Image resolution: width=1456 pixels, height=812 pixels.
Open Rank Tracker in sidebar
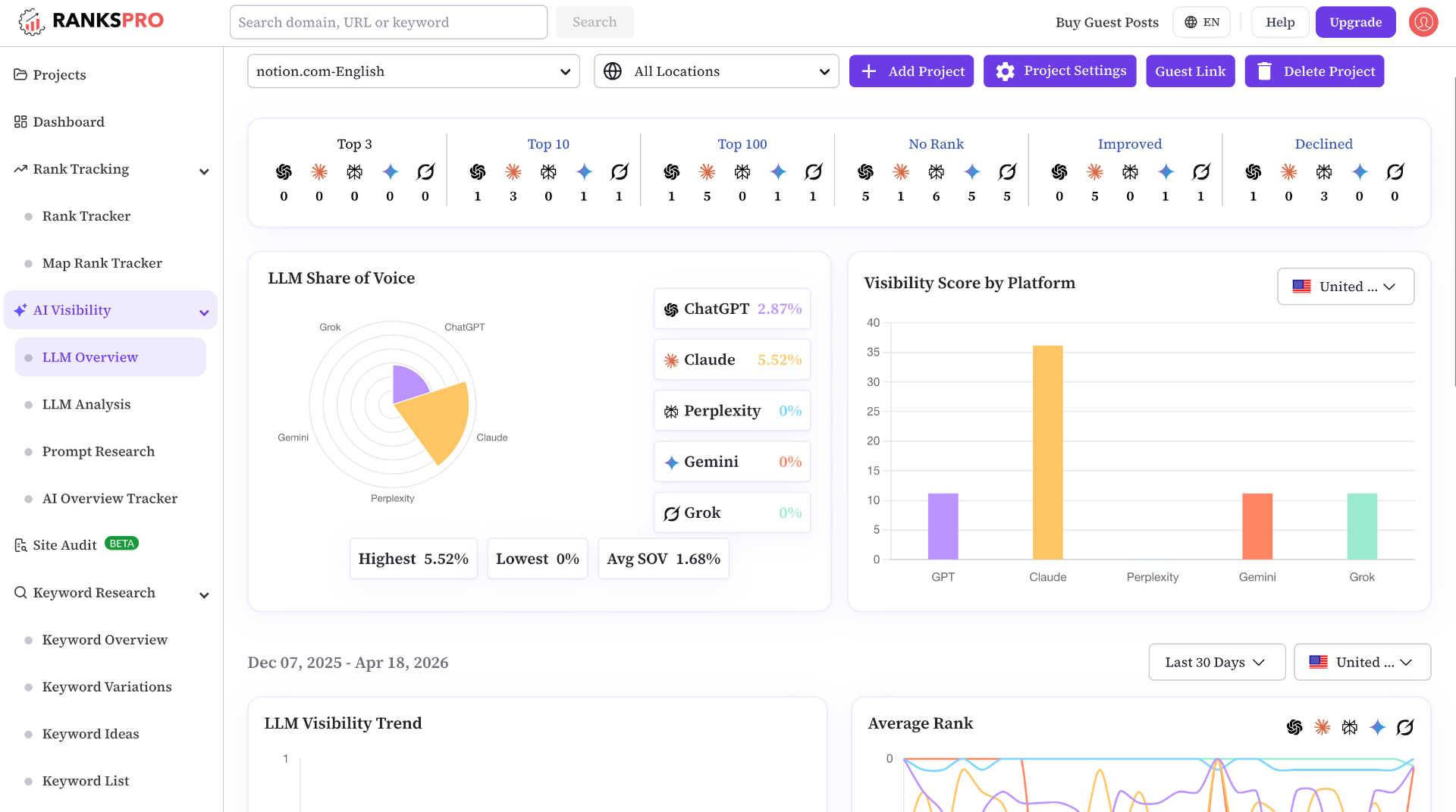pyautogui.click(x=86, y=216)
